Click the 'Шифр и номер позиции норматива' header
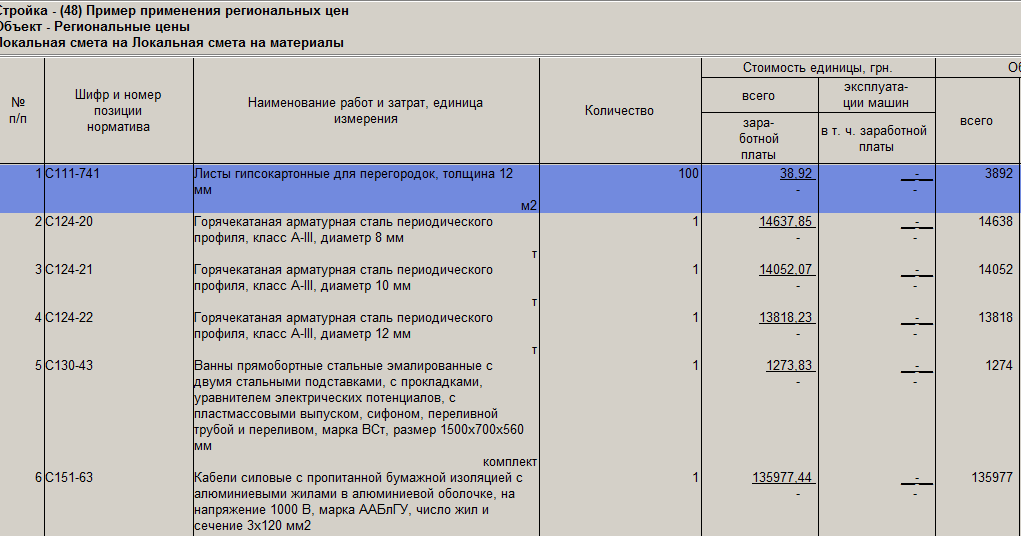 tap(118, 111)
